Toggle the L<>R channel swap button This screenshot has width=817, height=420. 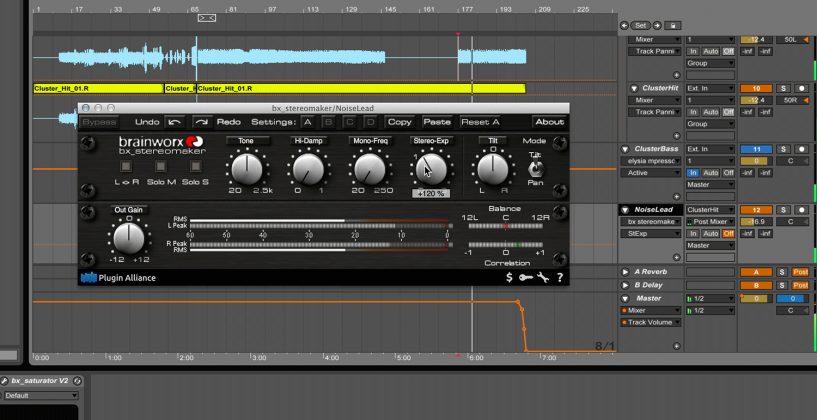[x=126, y=166]
